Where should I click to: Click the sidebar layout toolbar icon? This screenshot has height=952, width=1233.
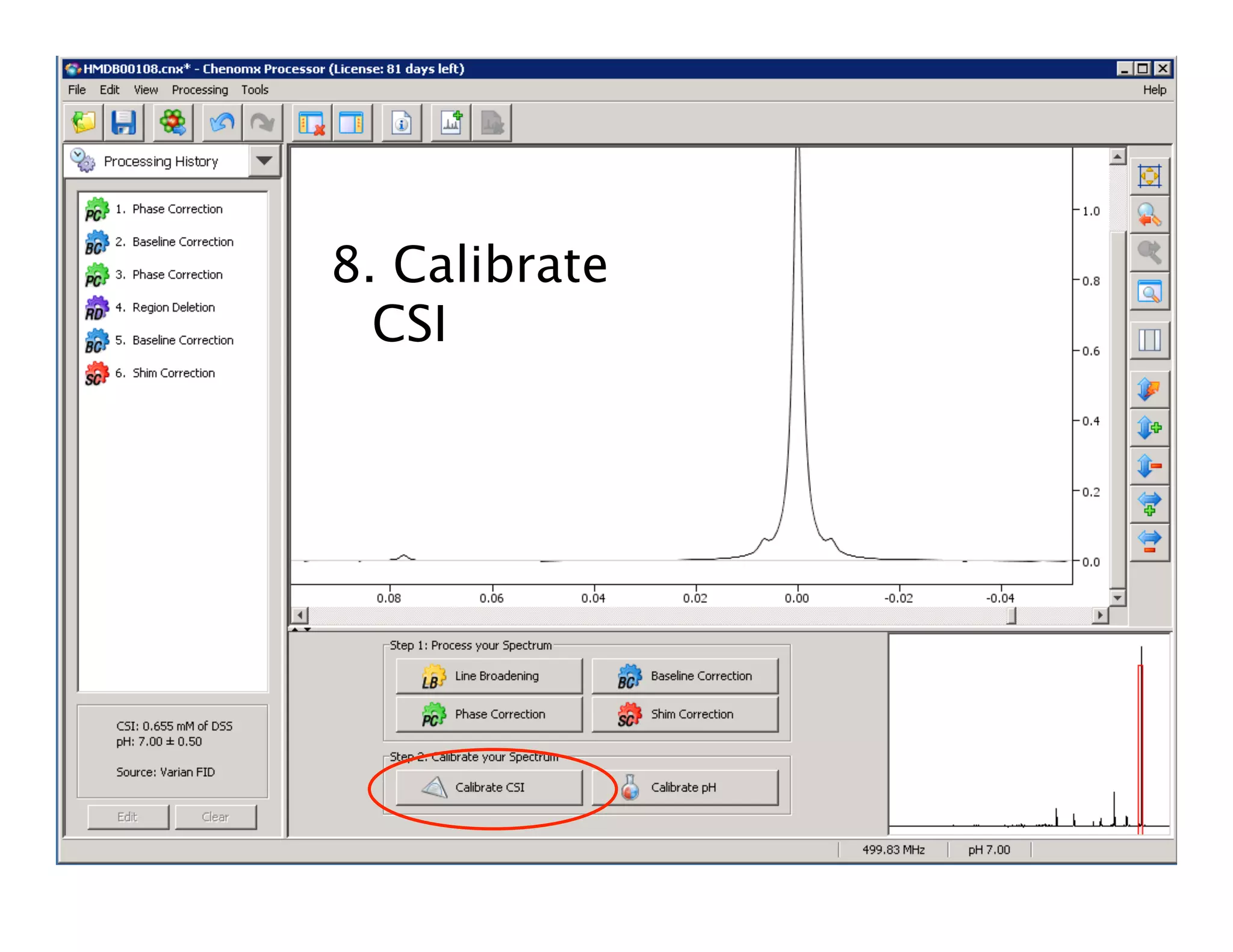click(x=352, y=123)
